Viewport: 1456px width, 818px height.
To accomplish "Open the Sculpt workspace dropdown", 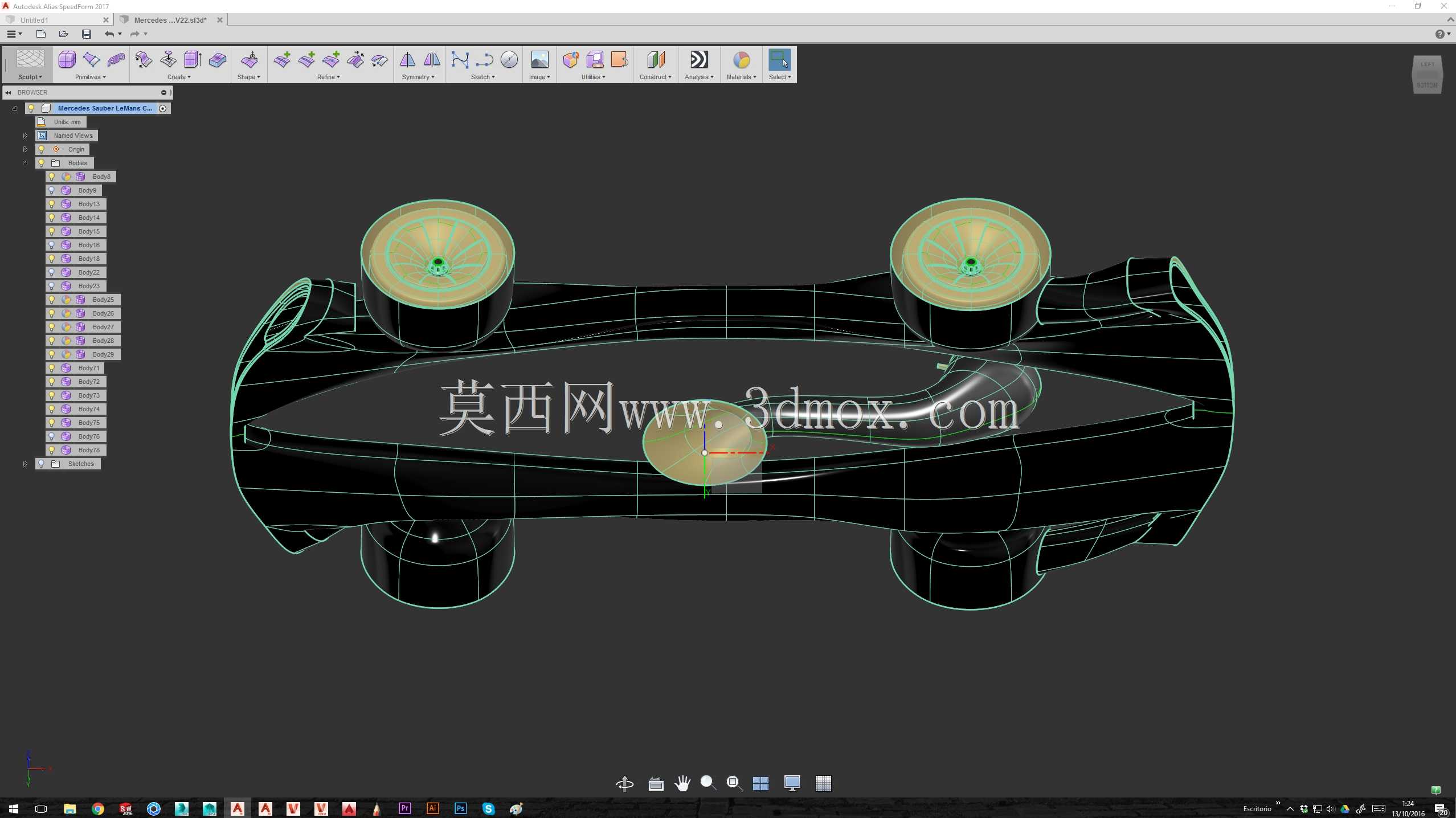I will click(x=30, y=77).
